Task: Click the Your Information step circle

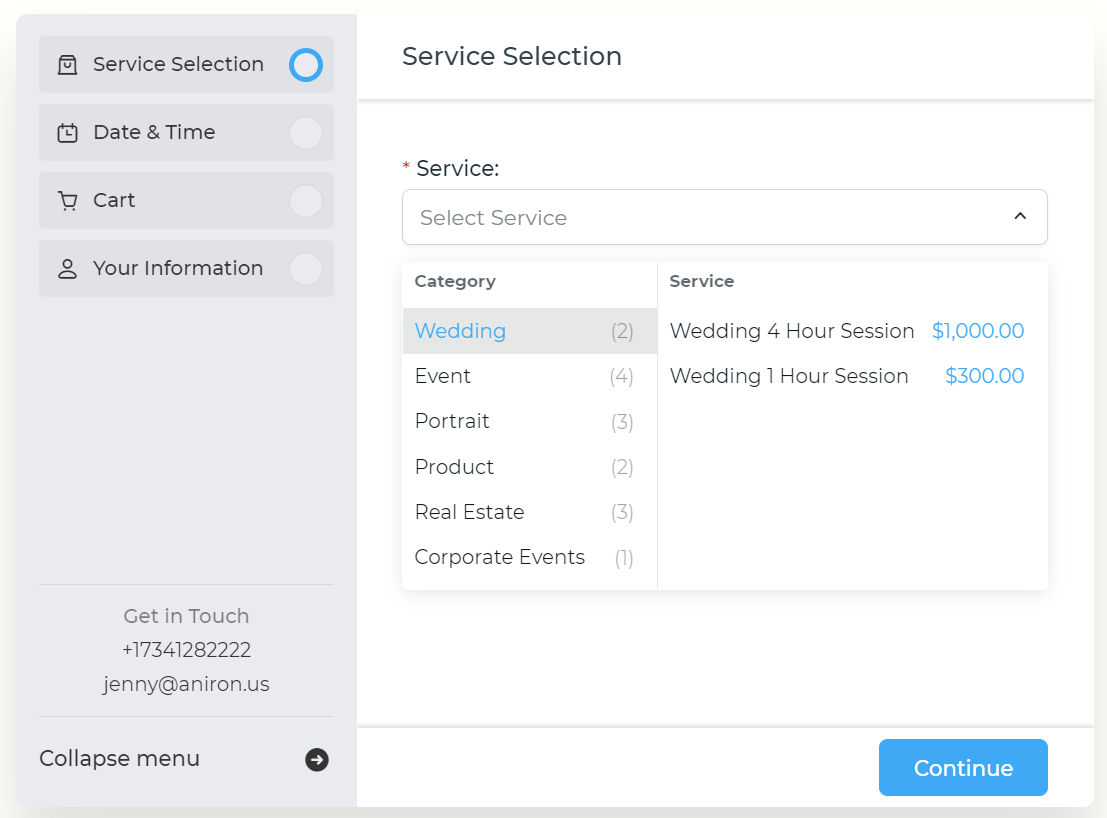Action: [306, 269]
